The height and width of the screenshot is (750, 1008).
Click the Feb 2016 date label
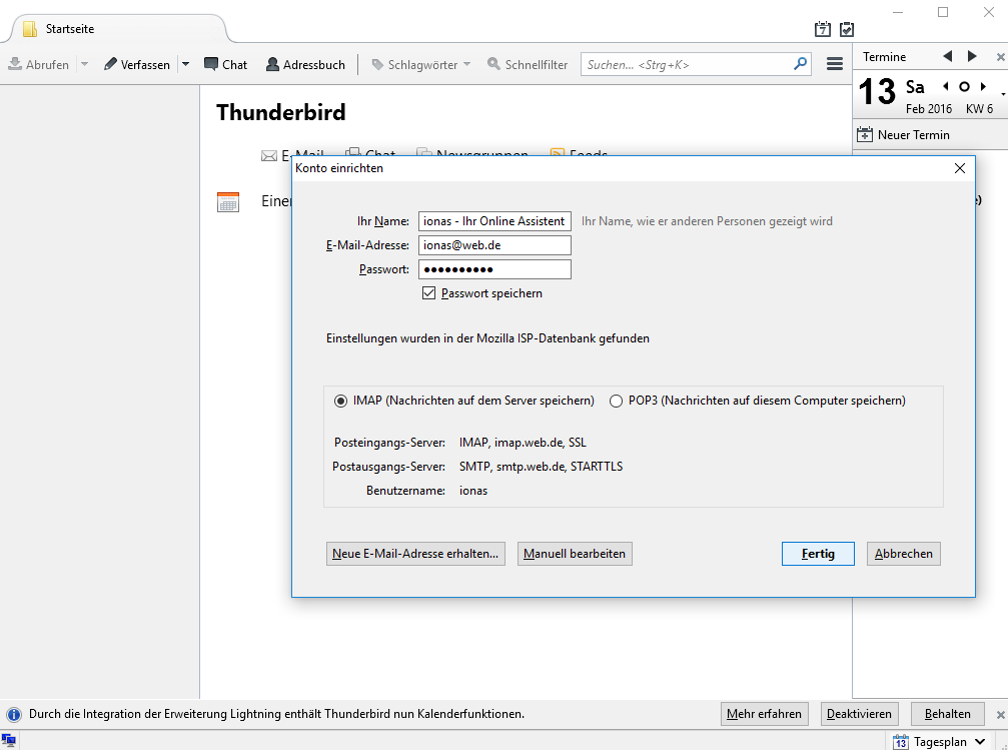pos(929,109)
